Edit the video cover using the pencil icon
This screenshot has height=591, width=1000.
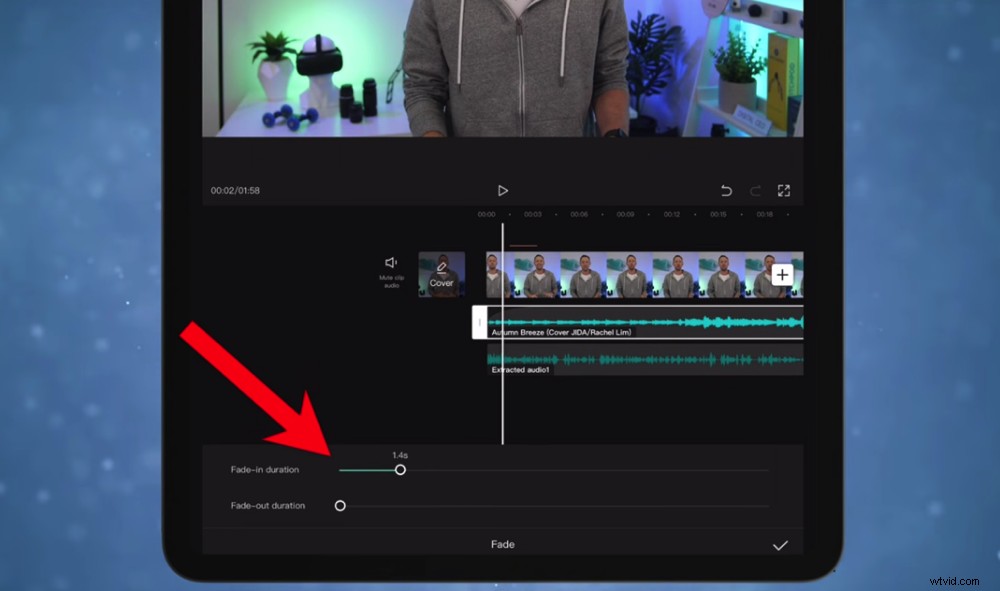[440, 267]
